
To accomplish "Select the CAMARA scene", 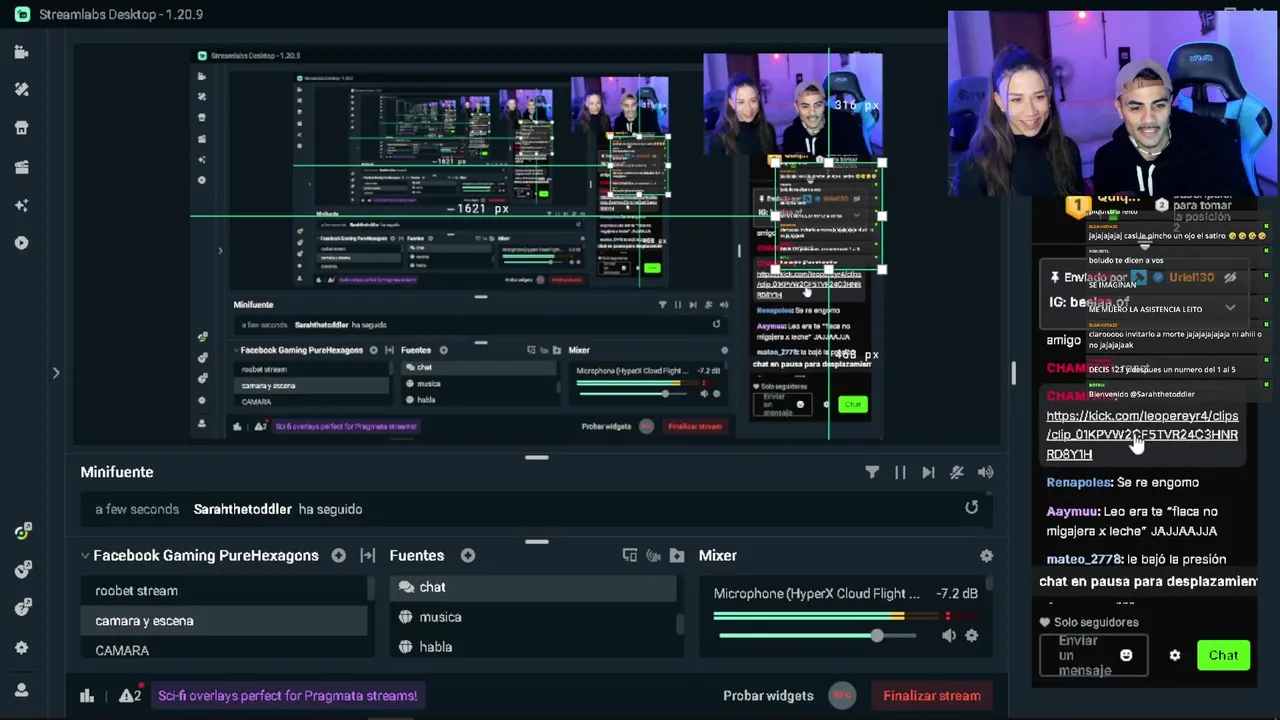I will [x=224, y=650].
